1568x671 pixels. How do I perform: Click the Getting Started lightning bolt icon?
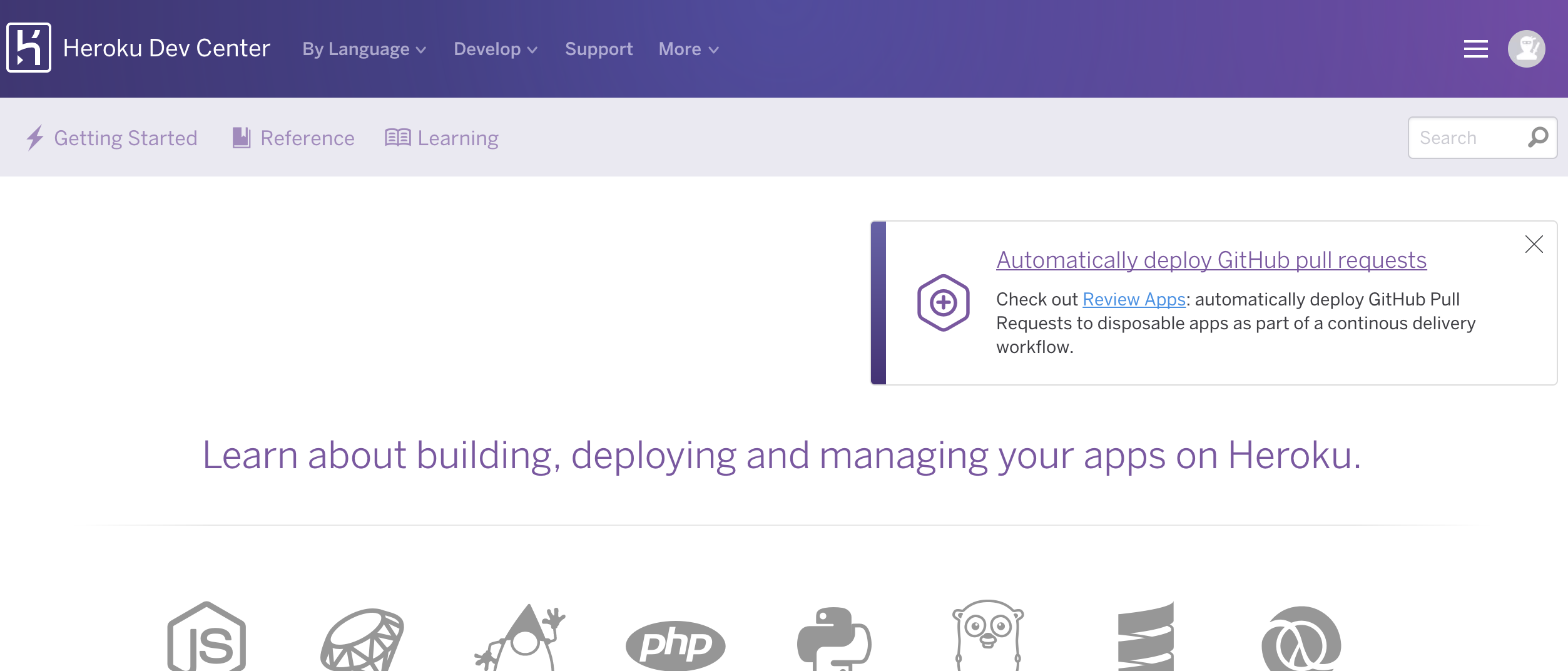[35, 138]
